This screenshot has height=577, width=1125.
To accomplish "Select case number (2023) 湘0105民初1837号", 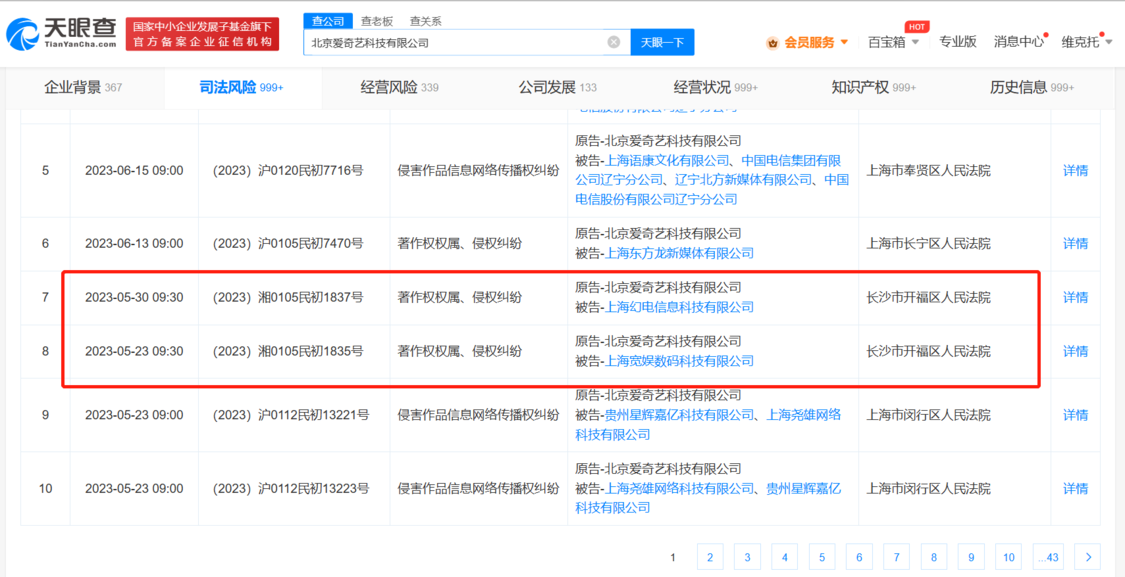I will pyautogui.click(x=288, y=297).
